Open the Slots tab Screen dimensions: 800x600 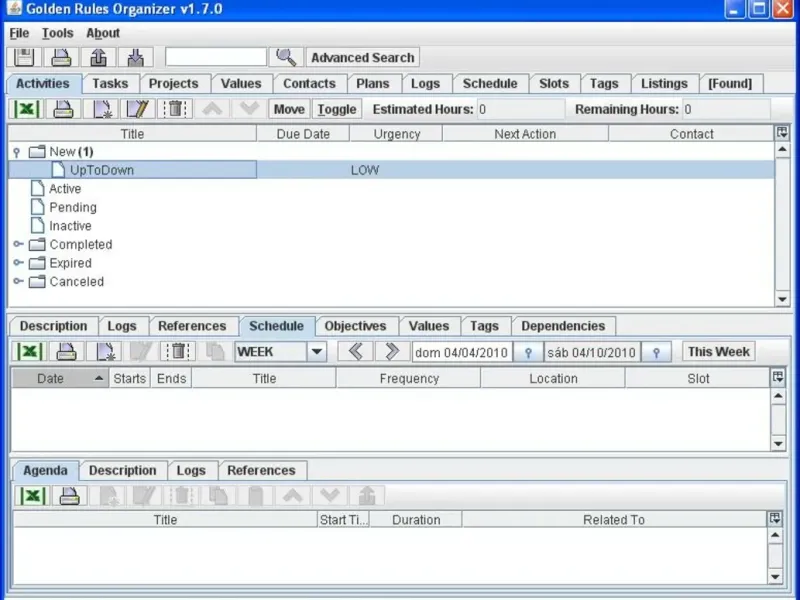554,84
